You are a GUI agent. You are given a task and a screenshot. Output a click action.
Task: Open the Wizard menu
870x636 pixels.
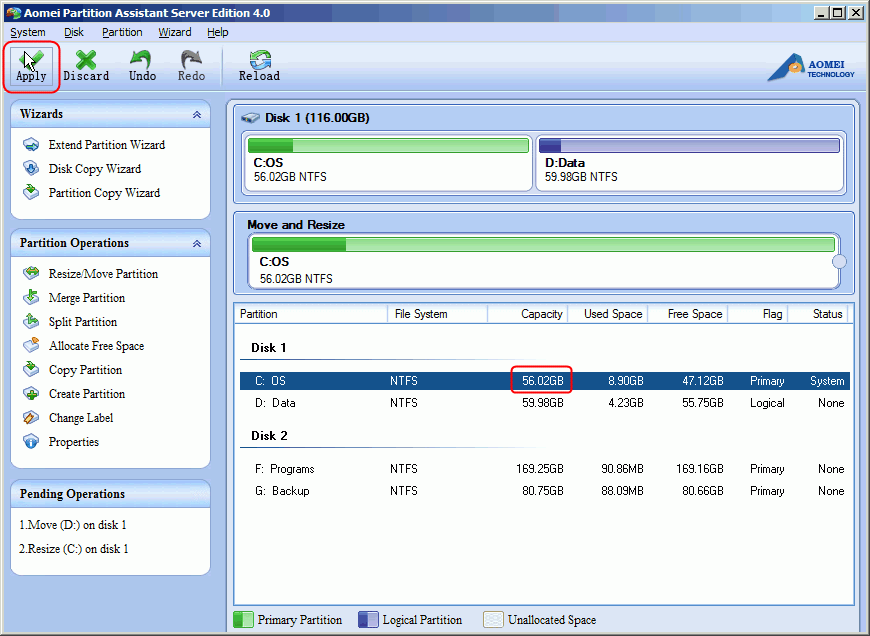(x=175, y=32)
